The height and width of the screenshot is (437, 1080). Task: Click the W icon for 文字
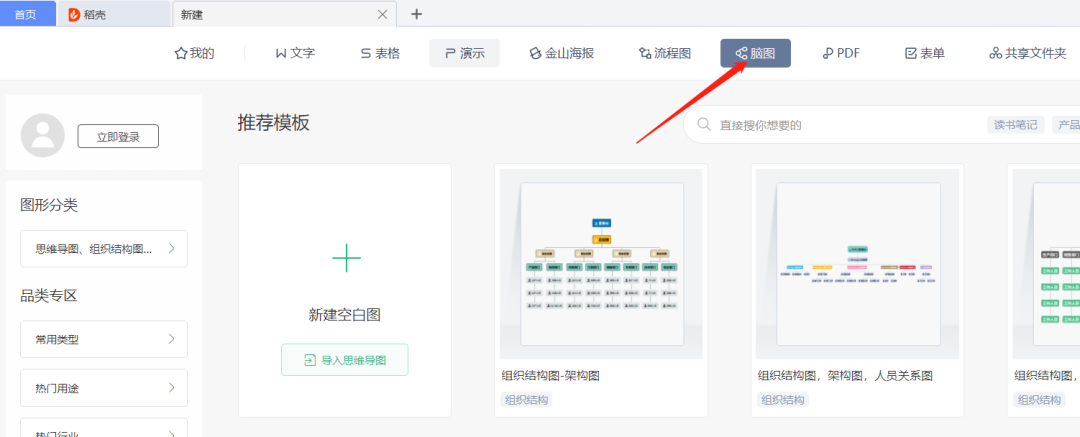(281, 53)
